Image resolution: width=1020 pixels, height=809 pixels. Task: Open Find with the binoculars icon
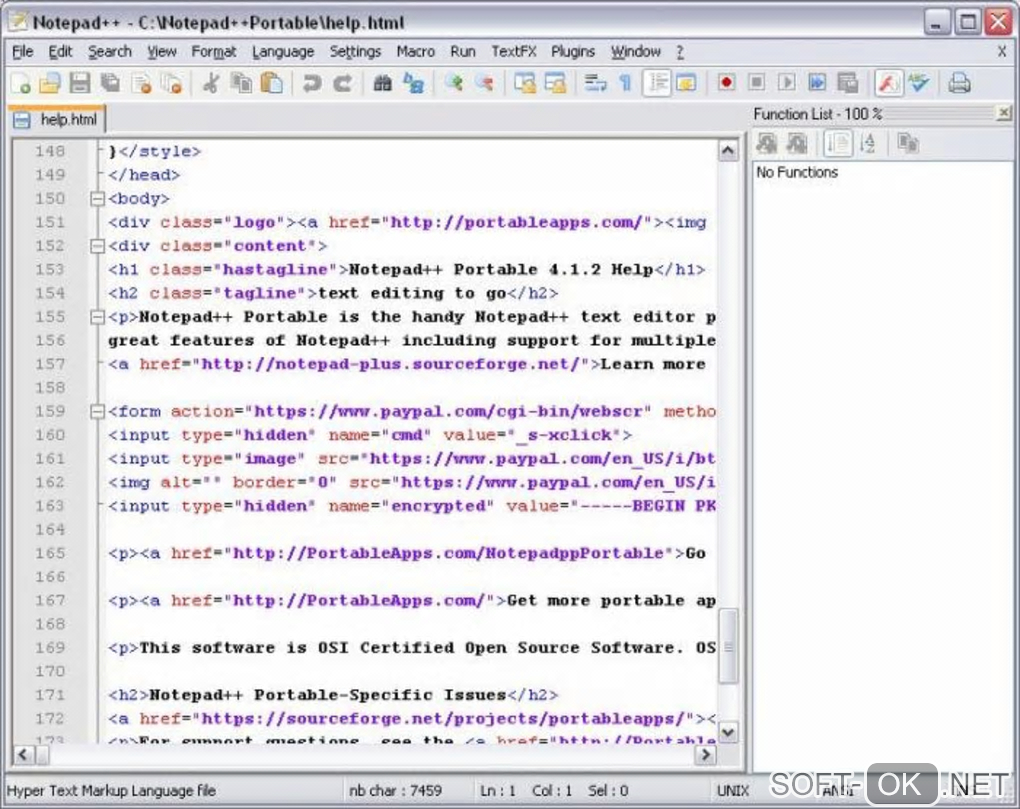point(382,83)
